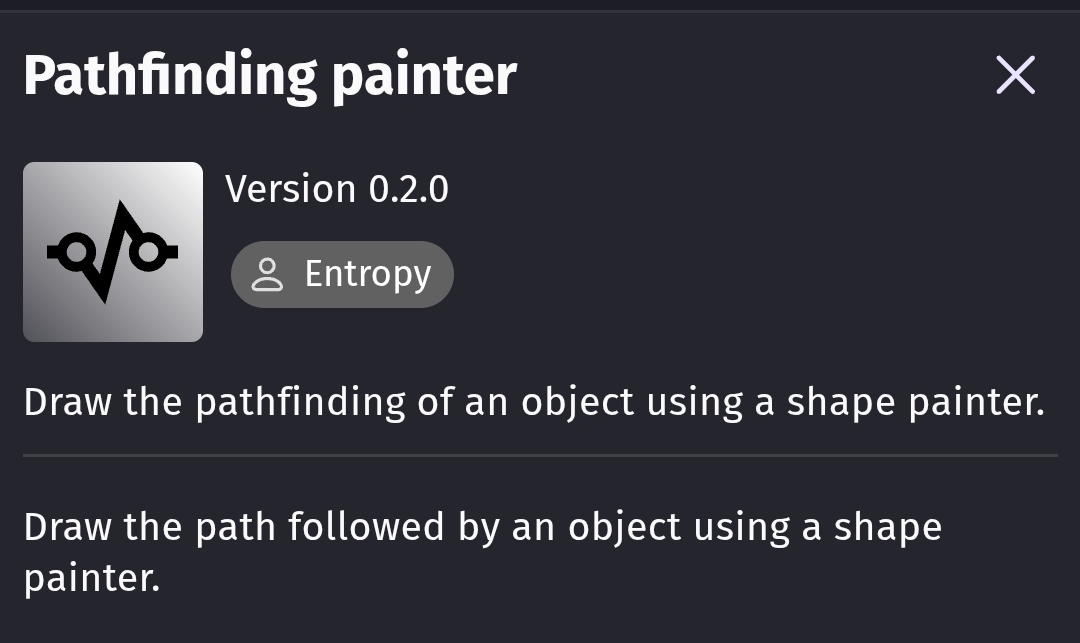The width and height of the screenshot is (1080, 643).
Task: Close the Pathfinding painter dialog
Action: click(1015, 75)
